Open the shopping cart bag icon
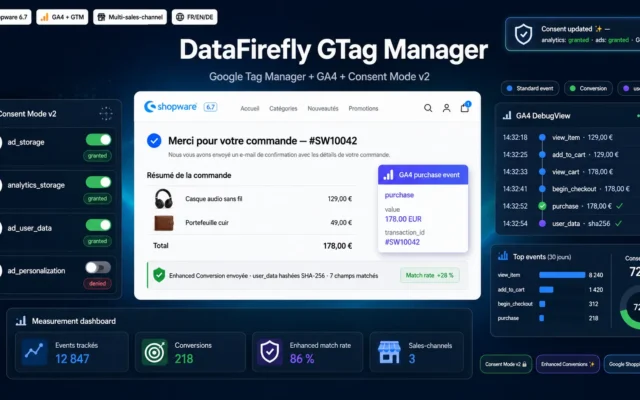The image size is (640, 400). click(465, 107)
